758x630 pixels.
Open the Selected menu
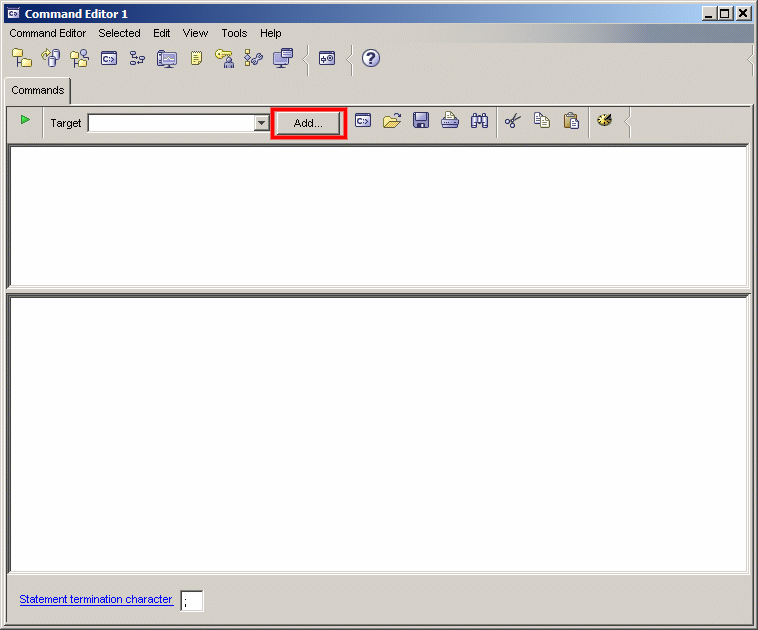119,33
